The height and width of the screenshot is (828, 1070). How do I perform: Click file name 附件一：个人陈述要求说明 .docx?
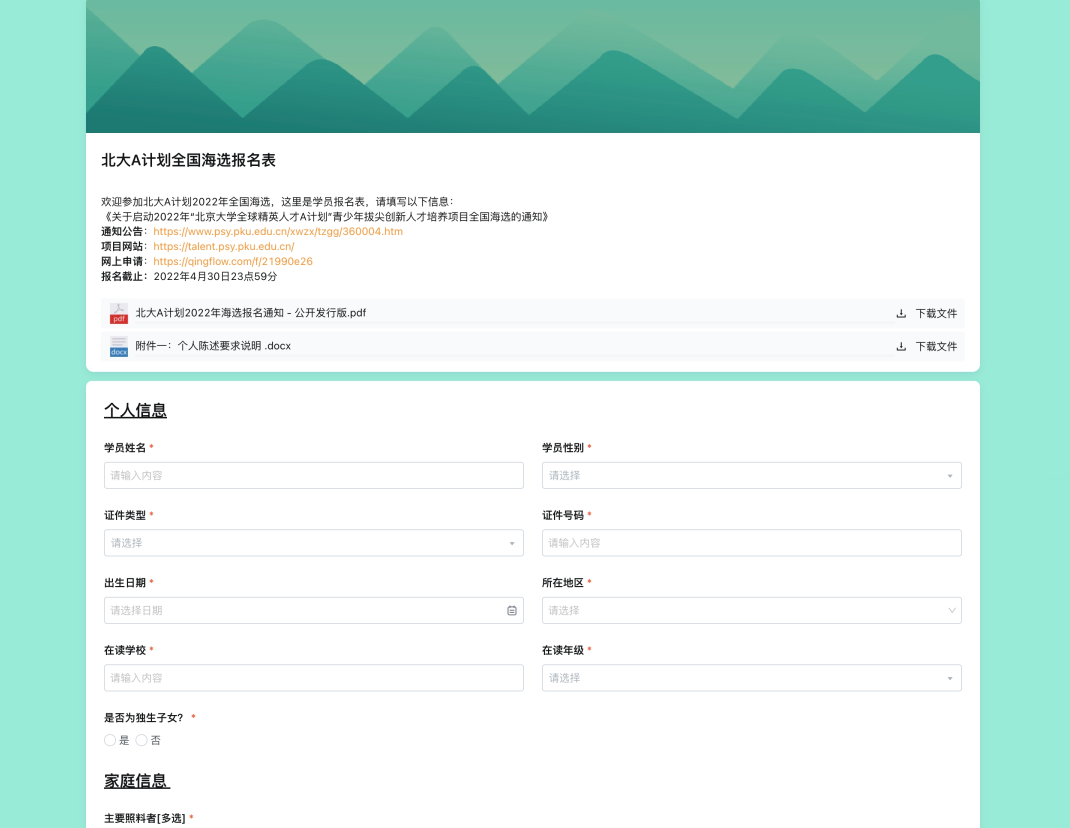pos(213,346)
